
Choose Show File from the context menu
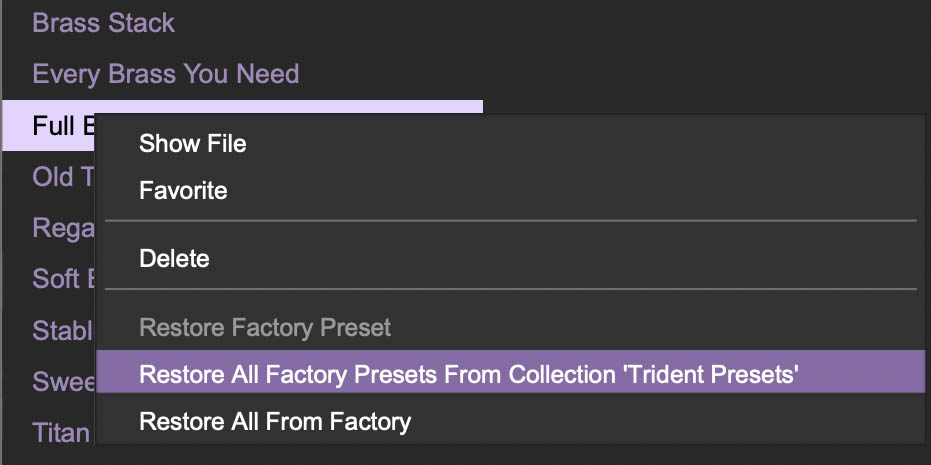click(193, 143)
